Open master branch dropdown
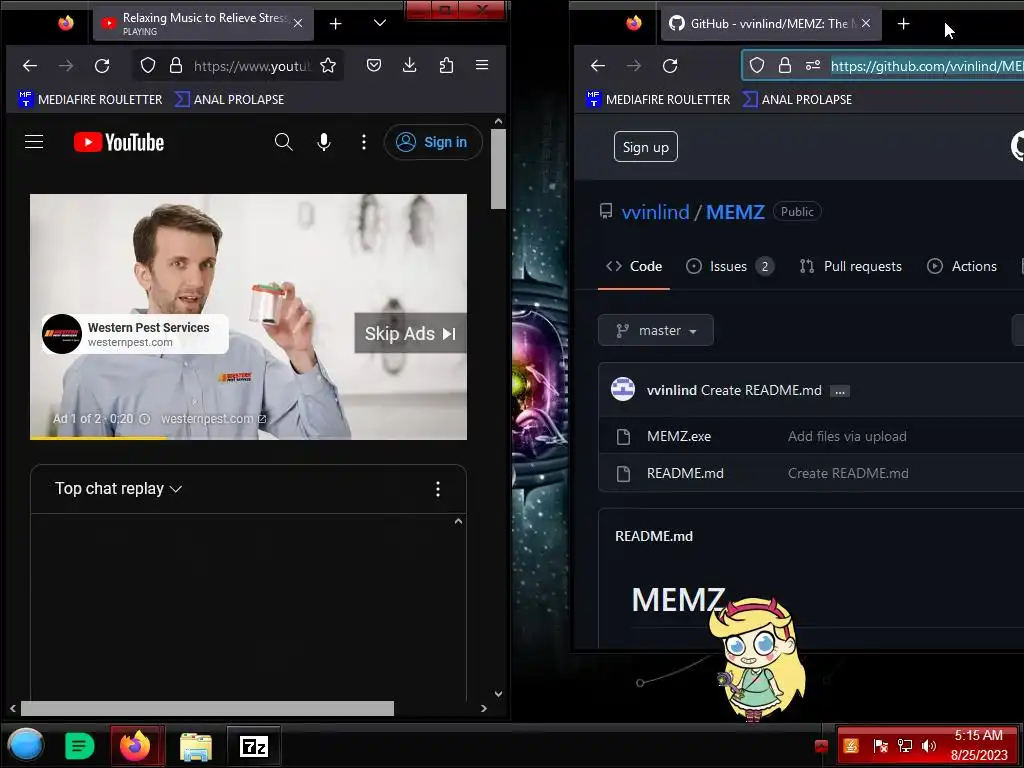Image resolution: width=1024 pixels, height=768 pixels. point(656,330)
